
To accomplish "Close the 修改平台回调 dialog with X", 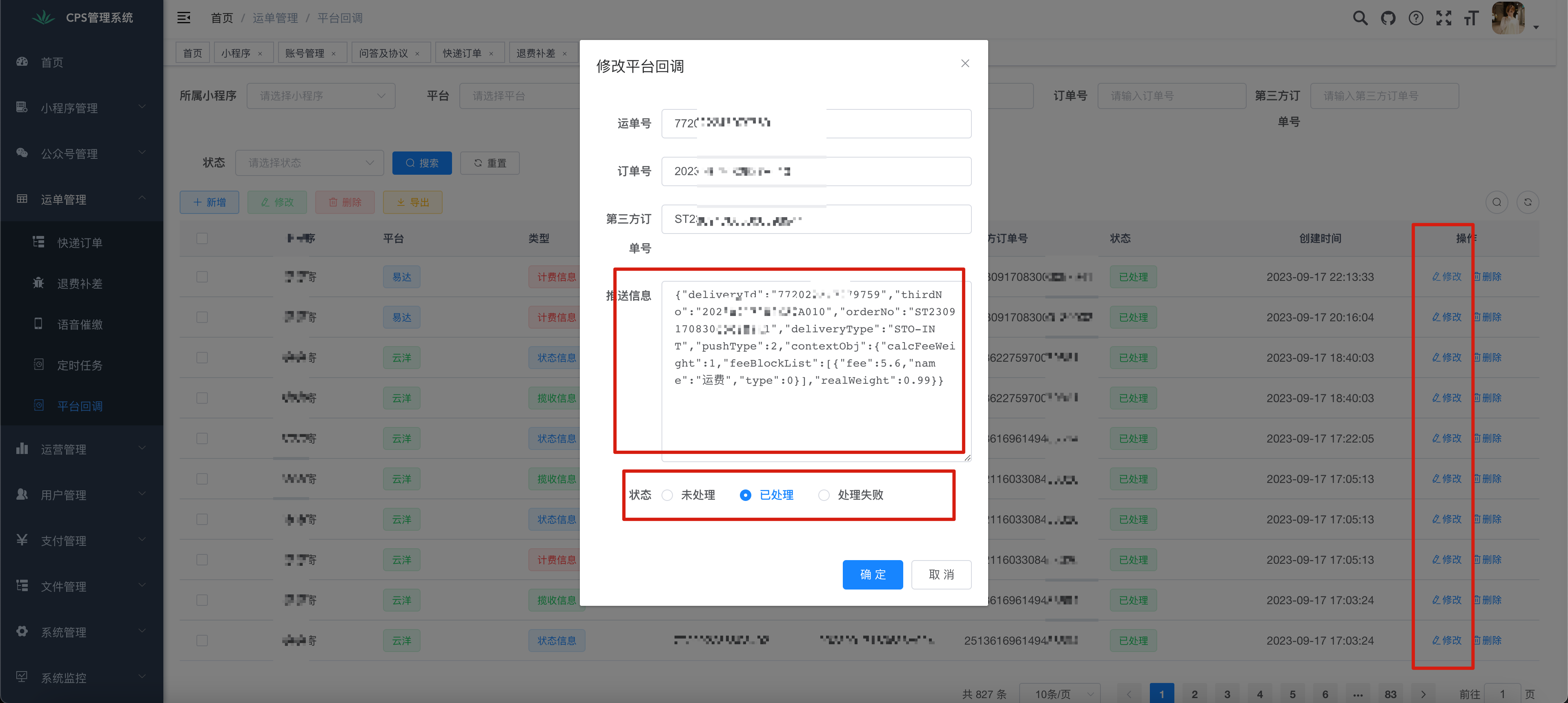I will point(965,63).
